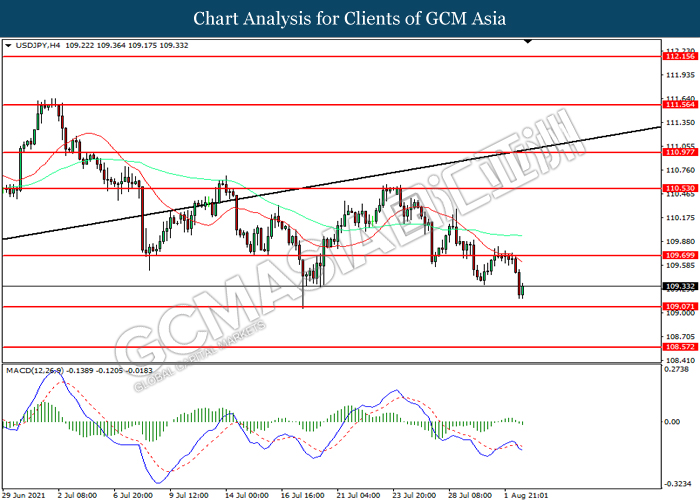
Task: Select the 108.572 support price label
Action: click(680, 347)
